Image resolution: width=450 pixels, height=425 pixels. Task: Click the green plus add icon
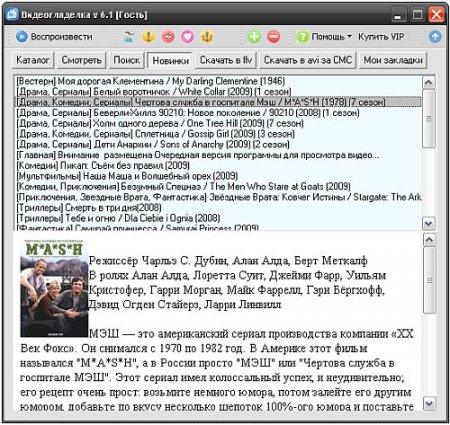point(254,36)
